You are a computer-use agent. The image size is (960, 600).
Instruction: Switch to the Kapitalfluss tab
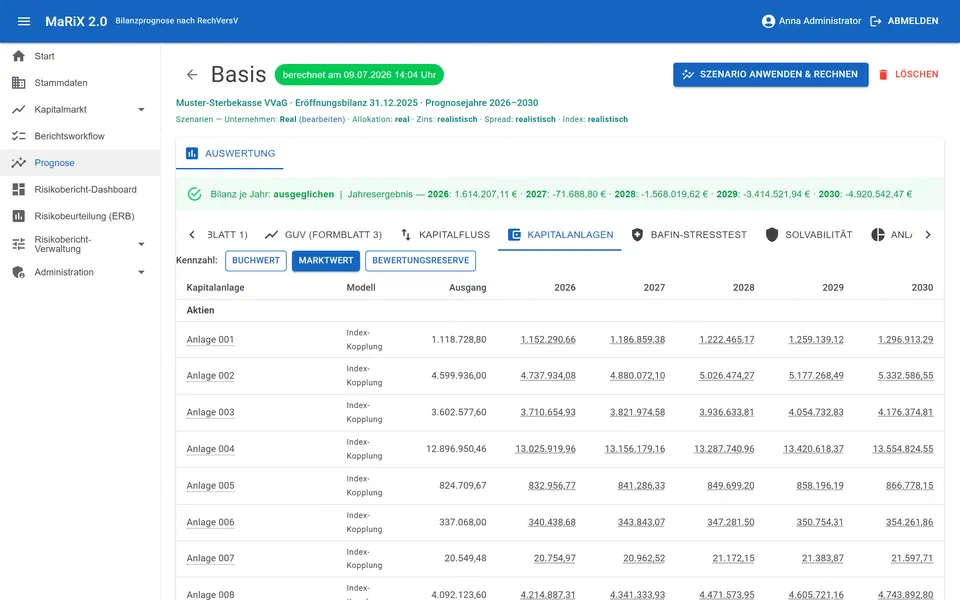click(445, 234)
